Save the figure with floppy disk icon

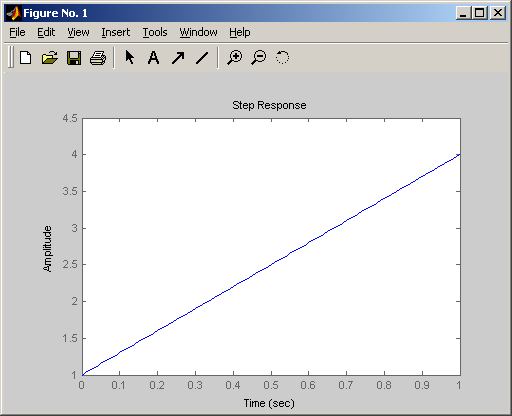coord(74,58)
